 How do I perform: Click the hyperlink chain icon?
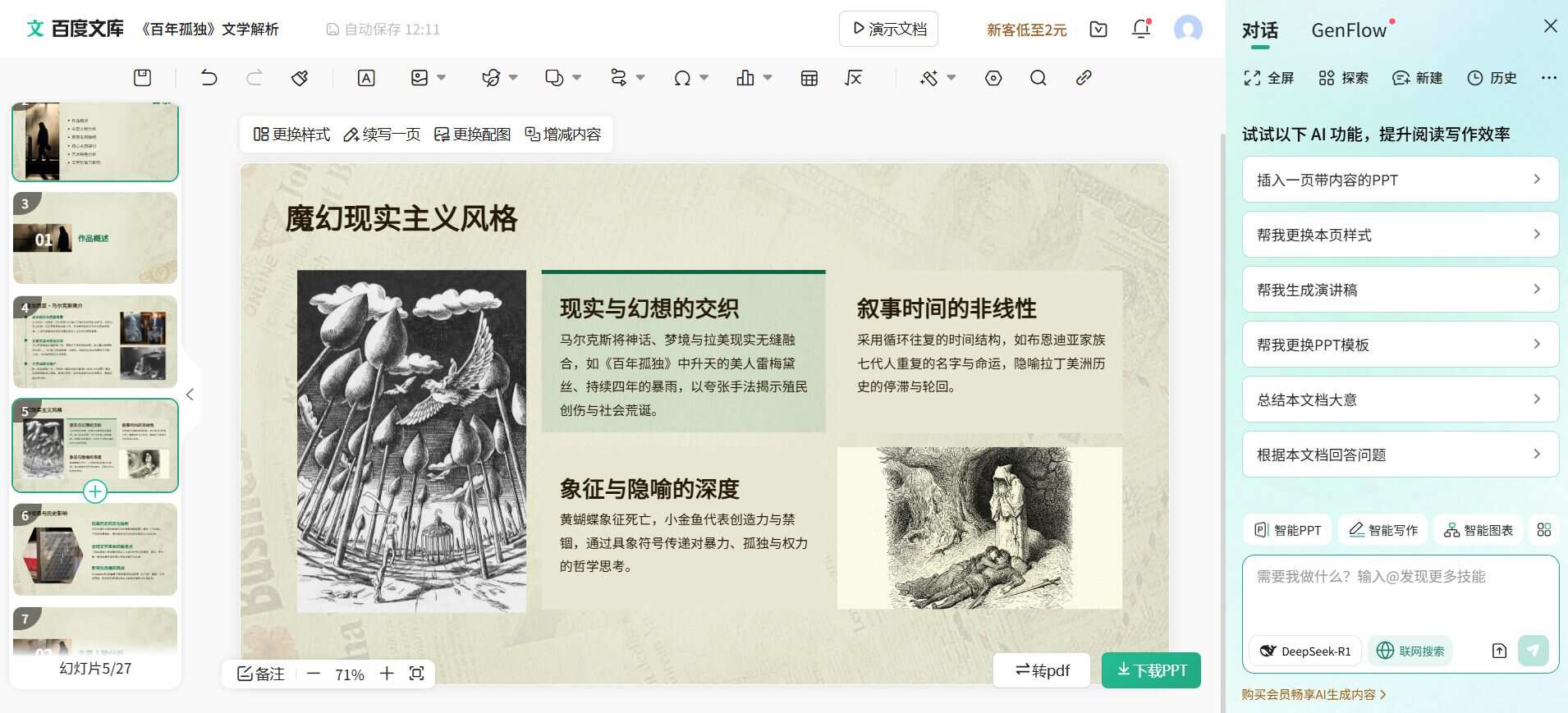(x=1084, y=78)
